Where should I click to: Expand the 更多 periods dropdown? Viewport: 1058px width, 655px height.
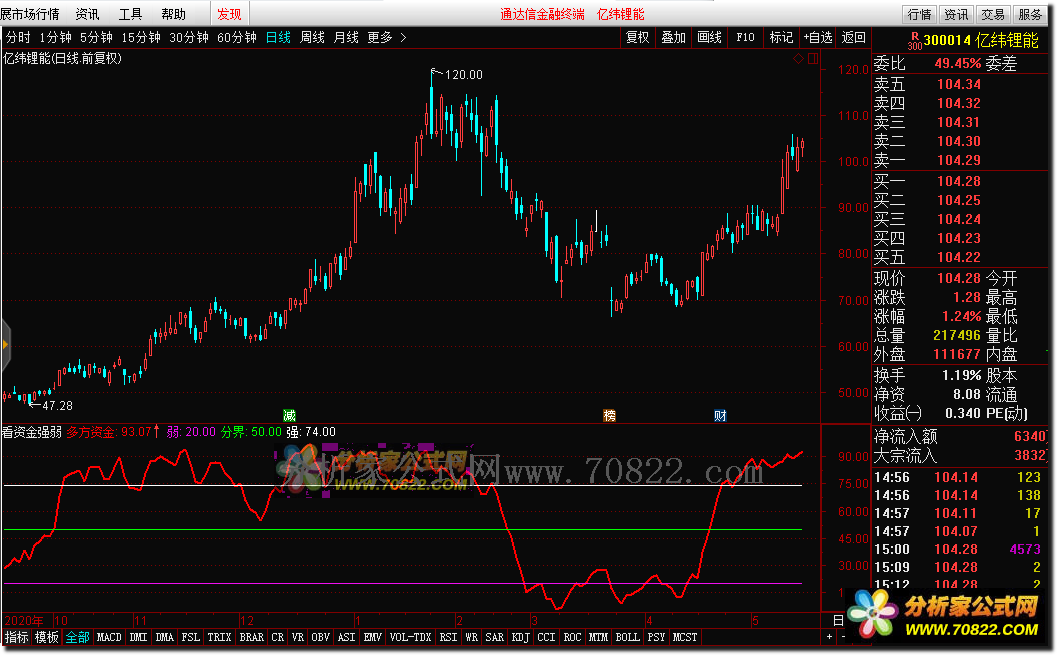click(387, 37)
